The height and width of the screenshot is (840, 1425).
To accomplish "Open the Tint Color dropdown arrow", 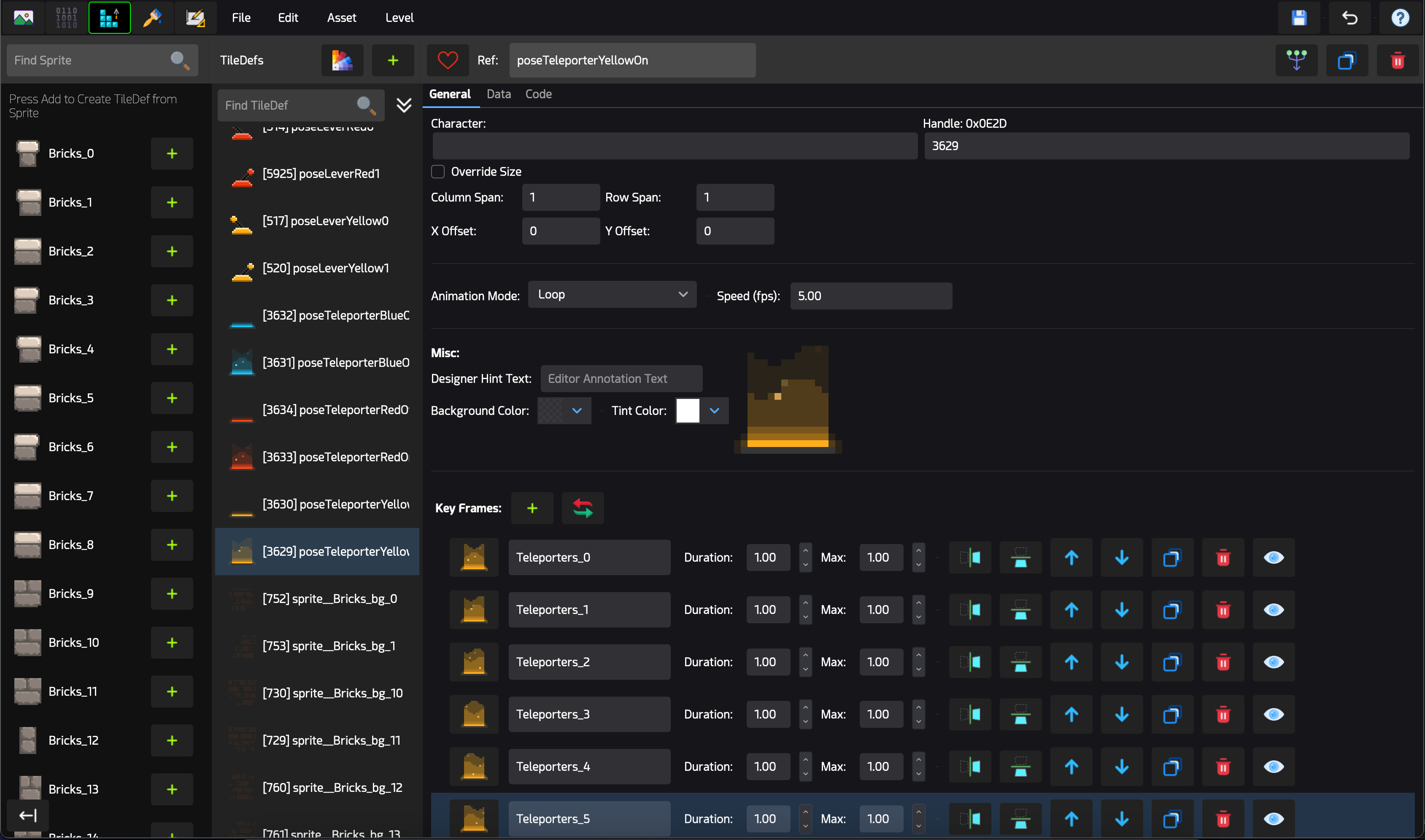I will (715, 410).
